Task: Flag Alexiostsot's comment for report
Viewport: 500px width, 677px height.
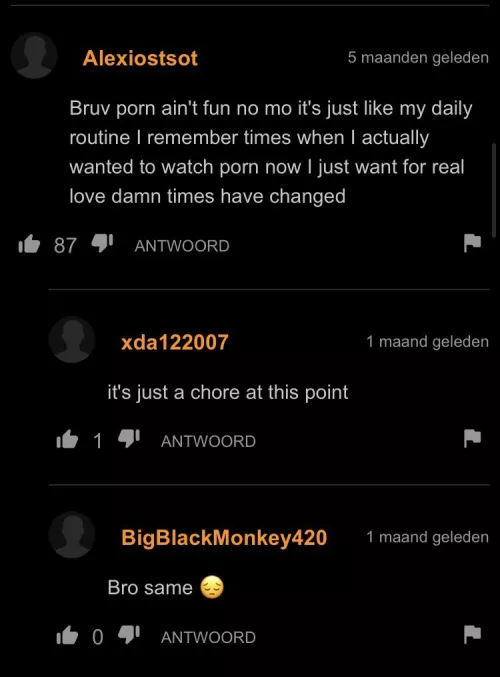Action: tap(472, 243)
